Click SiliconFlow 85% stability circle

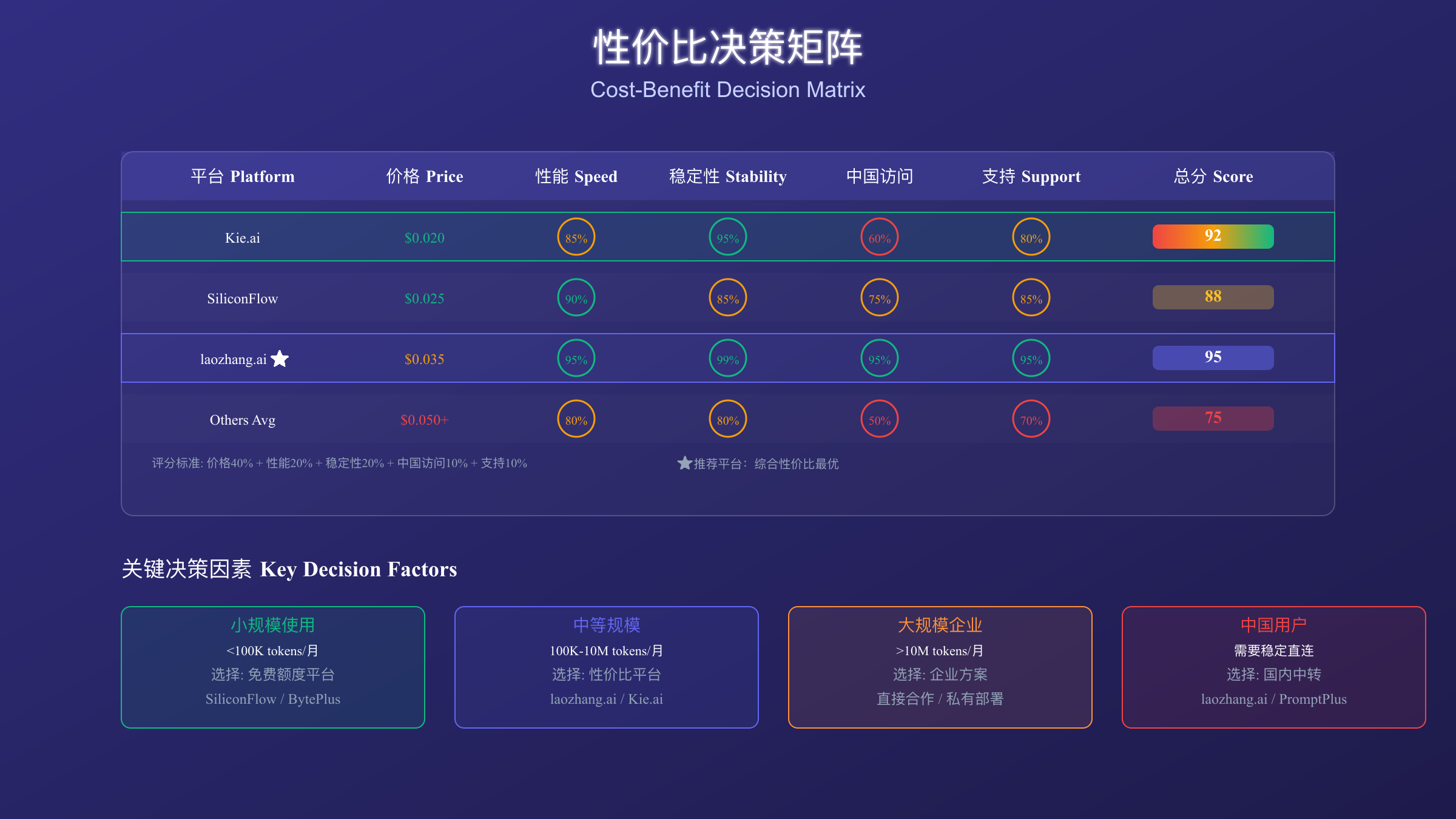(728, 297)
